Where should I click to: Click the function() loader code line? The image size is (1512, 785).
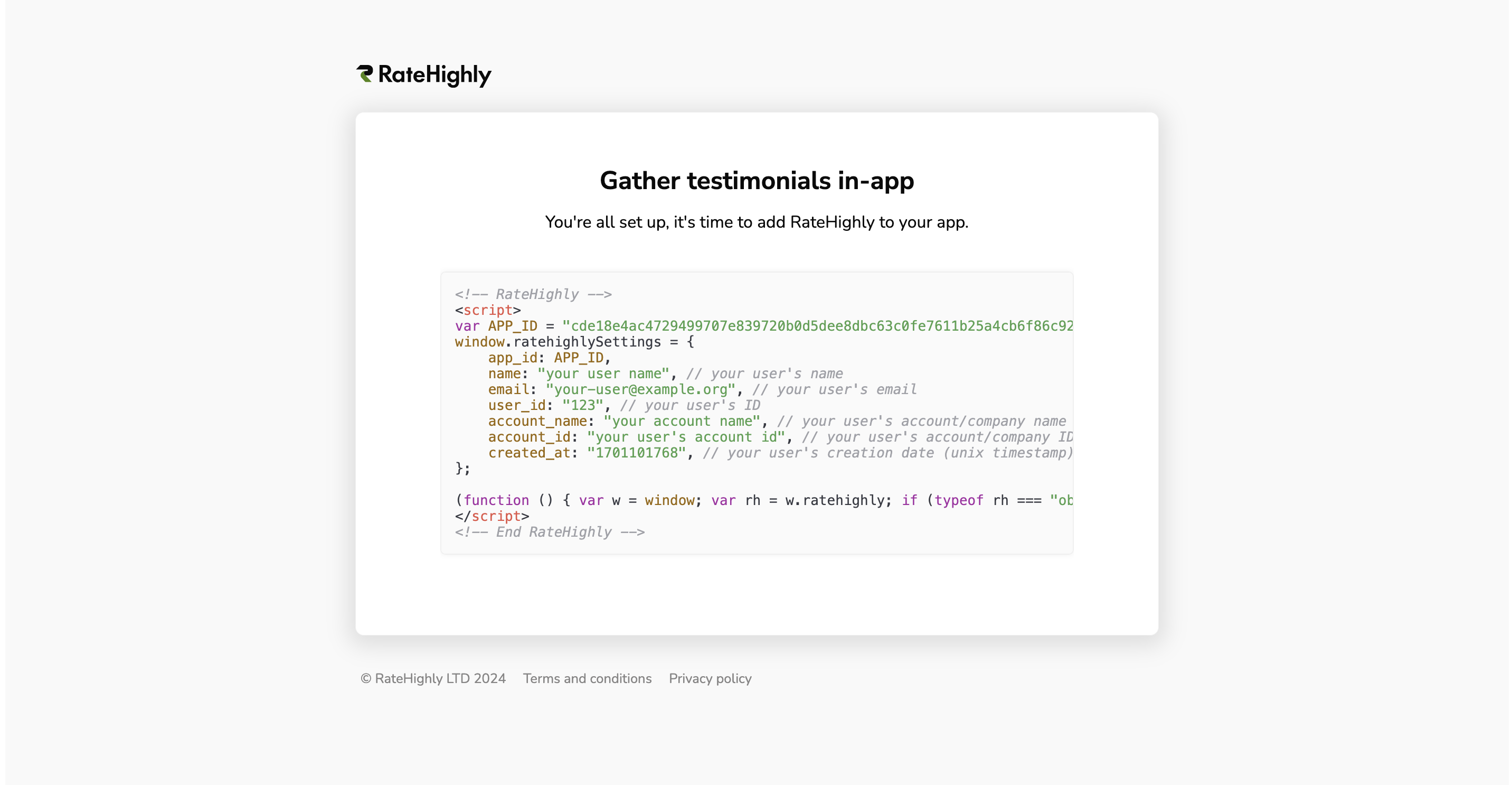pos(763,500)
